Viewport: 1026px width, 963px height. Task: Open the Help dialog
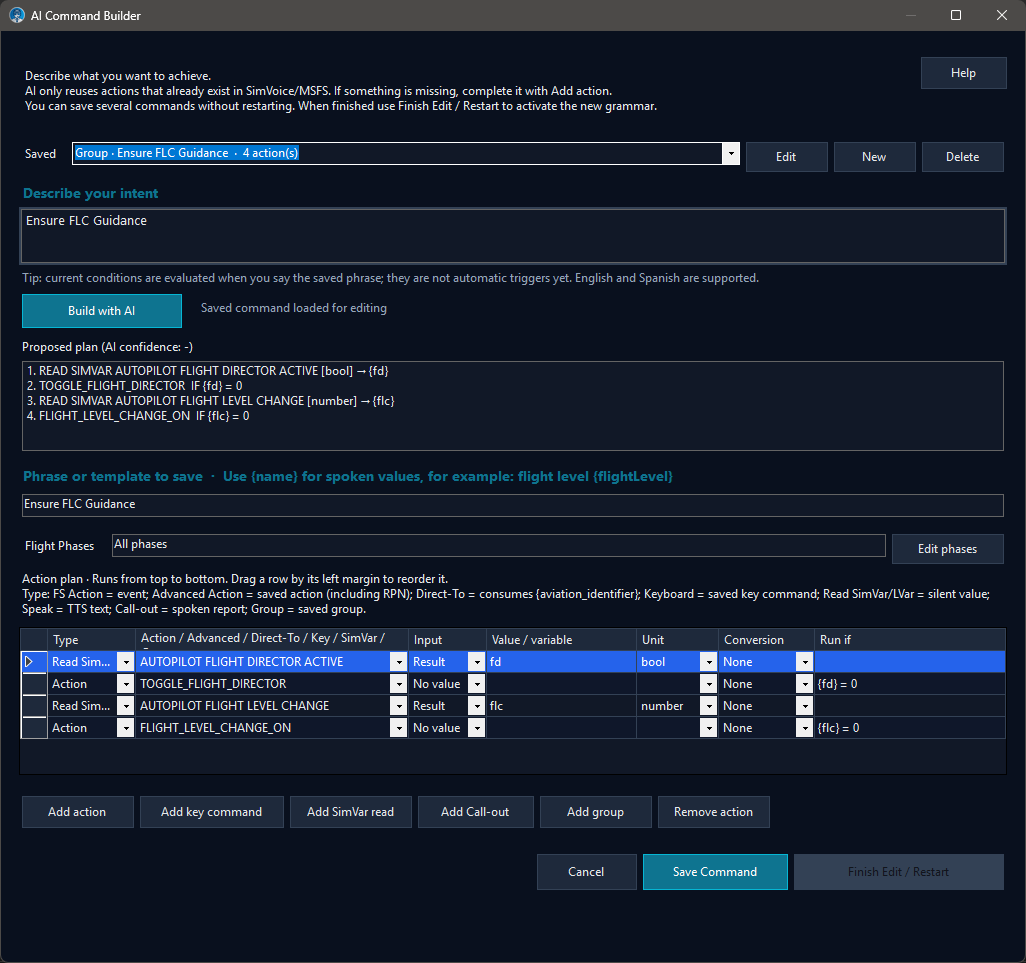pyautogui.click(x=963, y=73)
